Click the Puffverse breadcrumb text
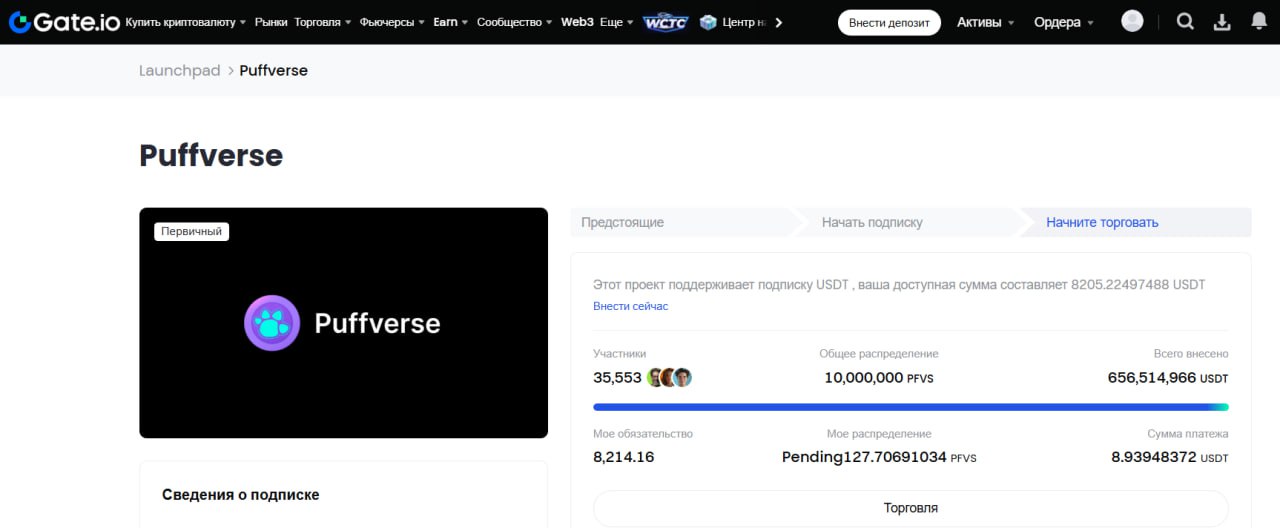 (x=274, y=70)
